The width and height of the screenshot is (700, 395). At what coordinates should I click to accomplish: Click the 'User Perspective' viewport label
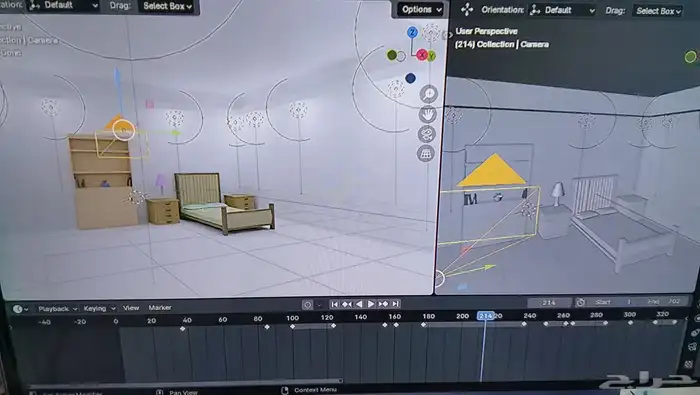tap(486, 31)
